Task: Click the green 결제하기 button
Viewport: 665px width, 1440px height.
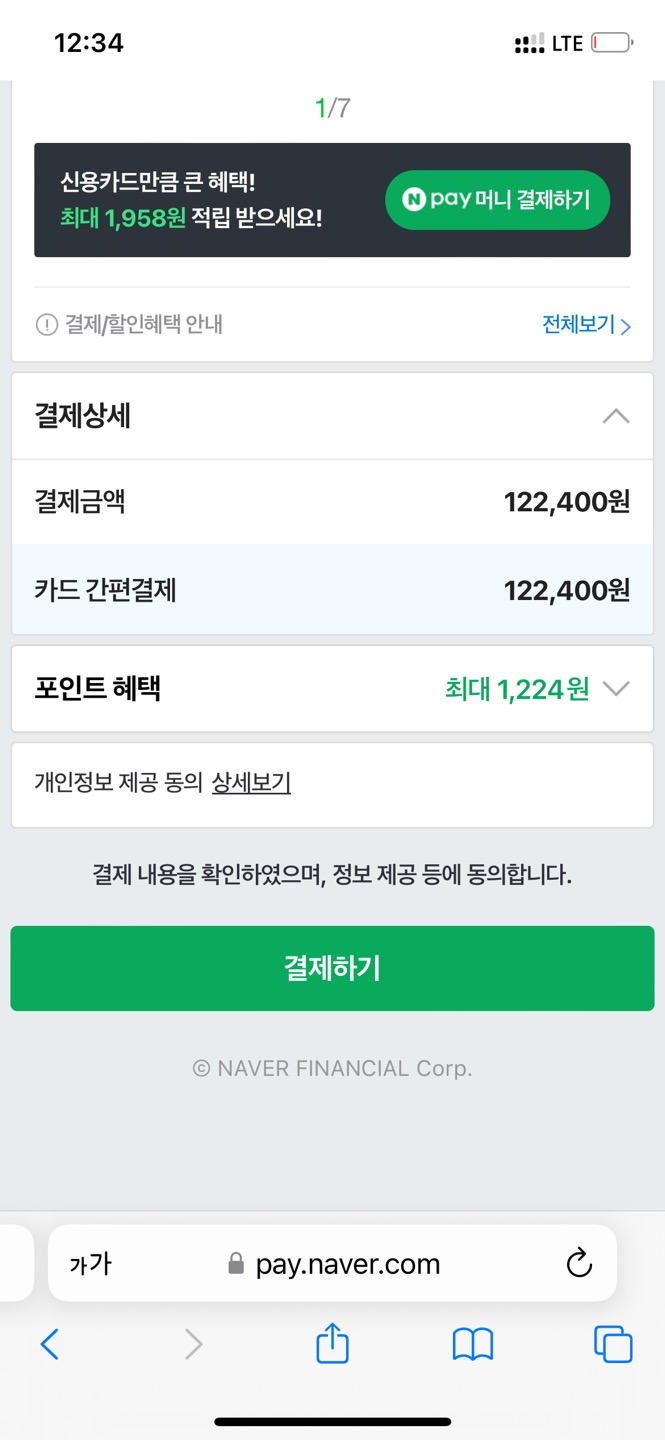Action: pyautogui.click(x=332, y=968)
